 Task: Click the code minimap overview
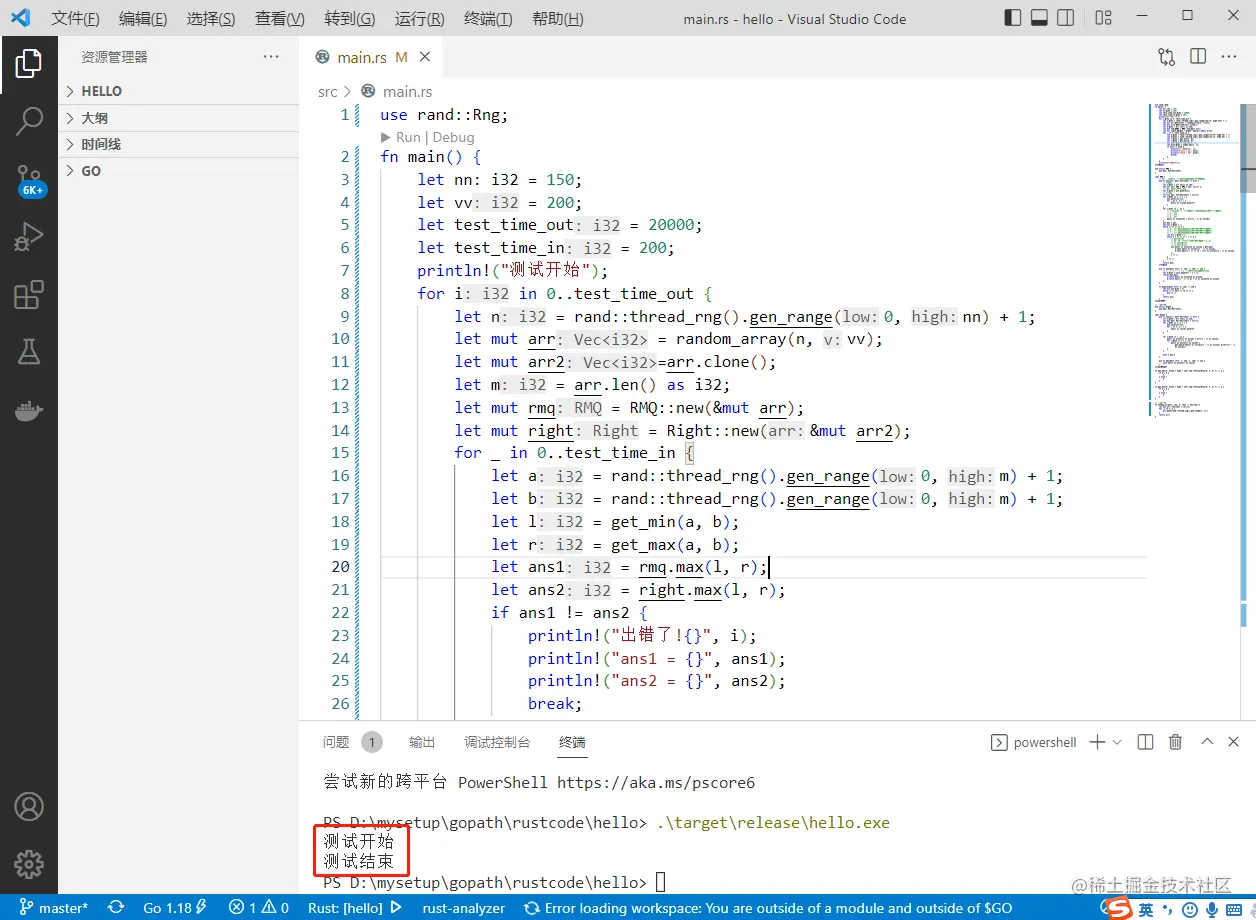pos(1193,260)
